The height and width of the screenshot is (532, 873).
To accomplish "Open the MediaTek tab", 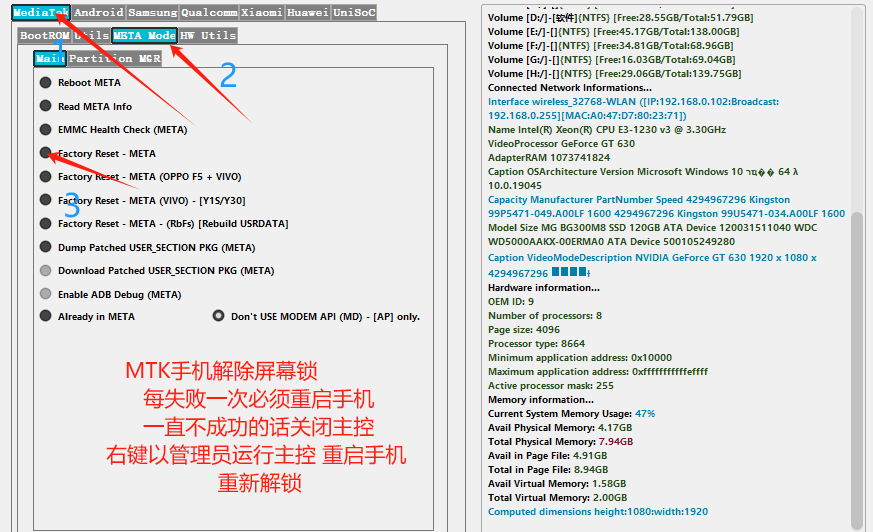I will 41,12.
